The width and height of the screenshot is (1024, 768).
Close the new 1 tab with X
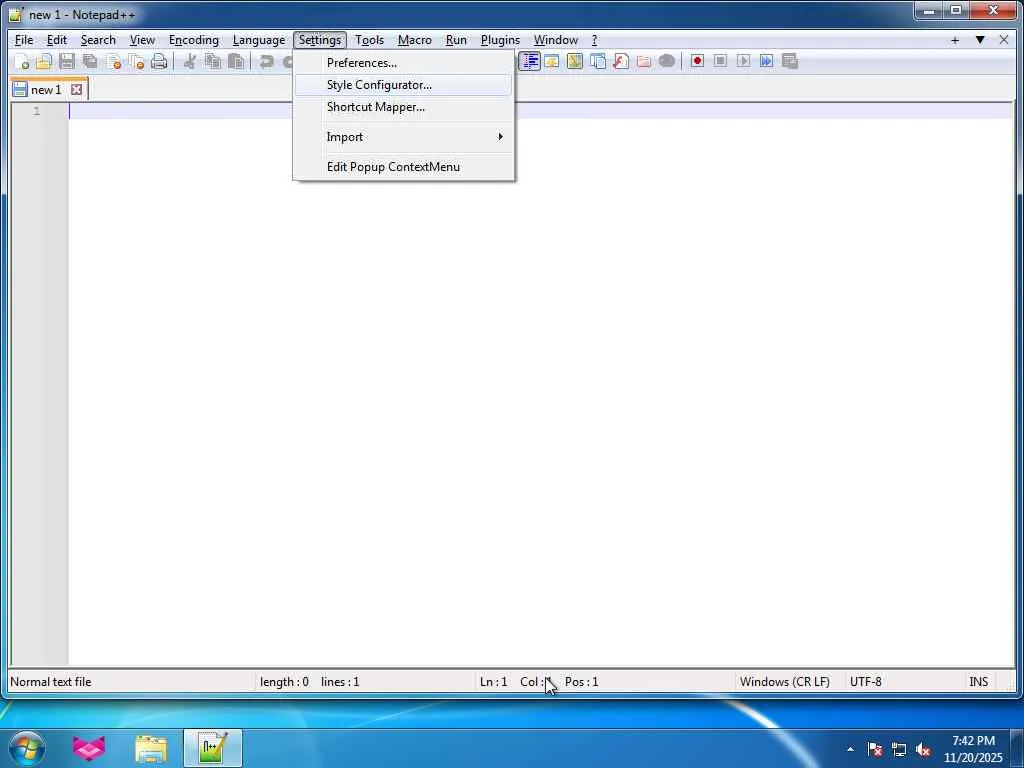[x=76, y=89]
